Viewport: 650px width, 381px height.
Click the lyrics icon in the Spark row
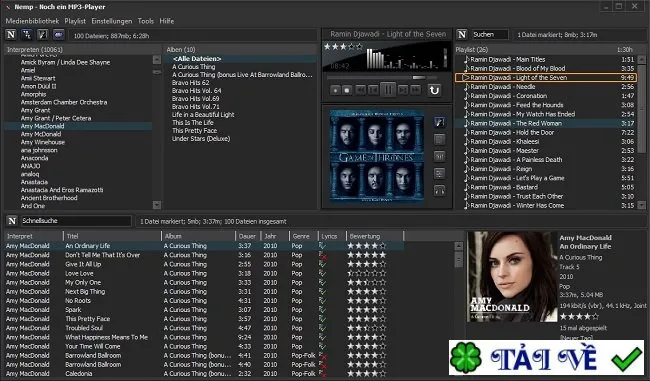(322, 310)
